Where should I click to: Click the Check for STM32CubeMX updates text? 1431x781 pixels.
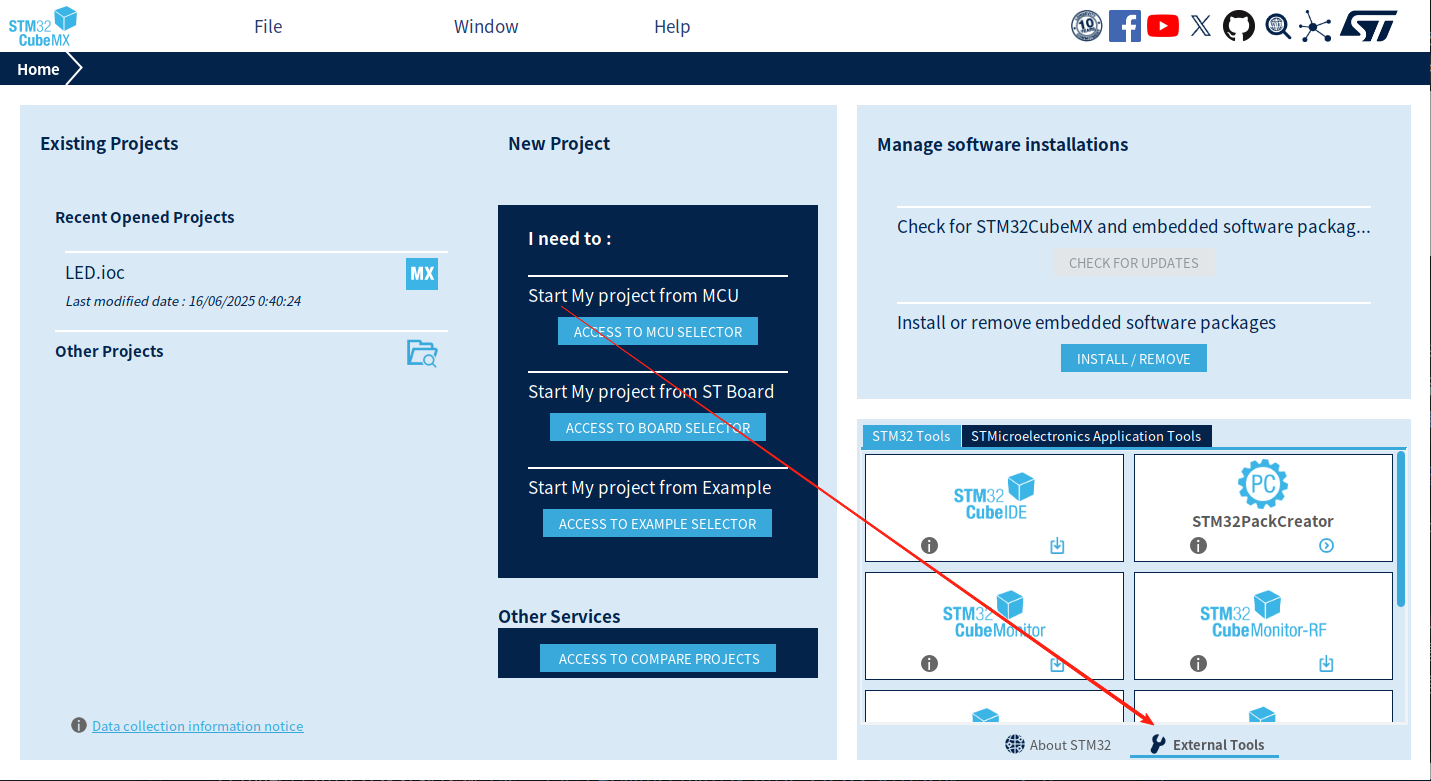tap(1134, 227)
